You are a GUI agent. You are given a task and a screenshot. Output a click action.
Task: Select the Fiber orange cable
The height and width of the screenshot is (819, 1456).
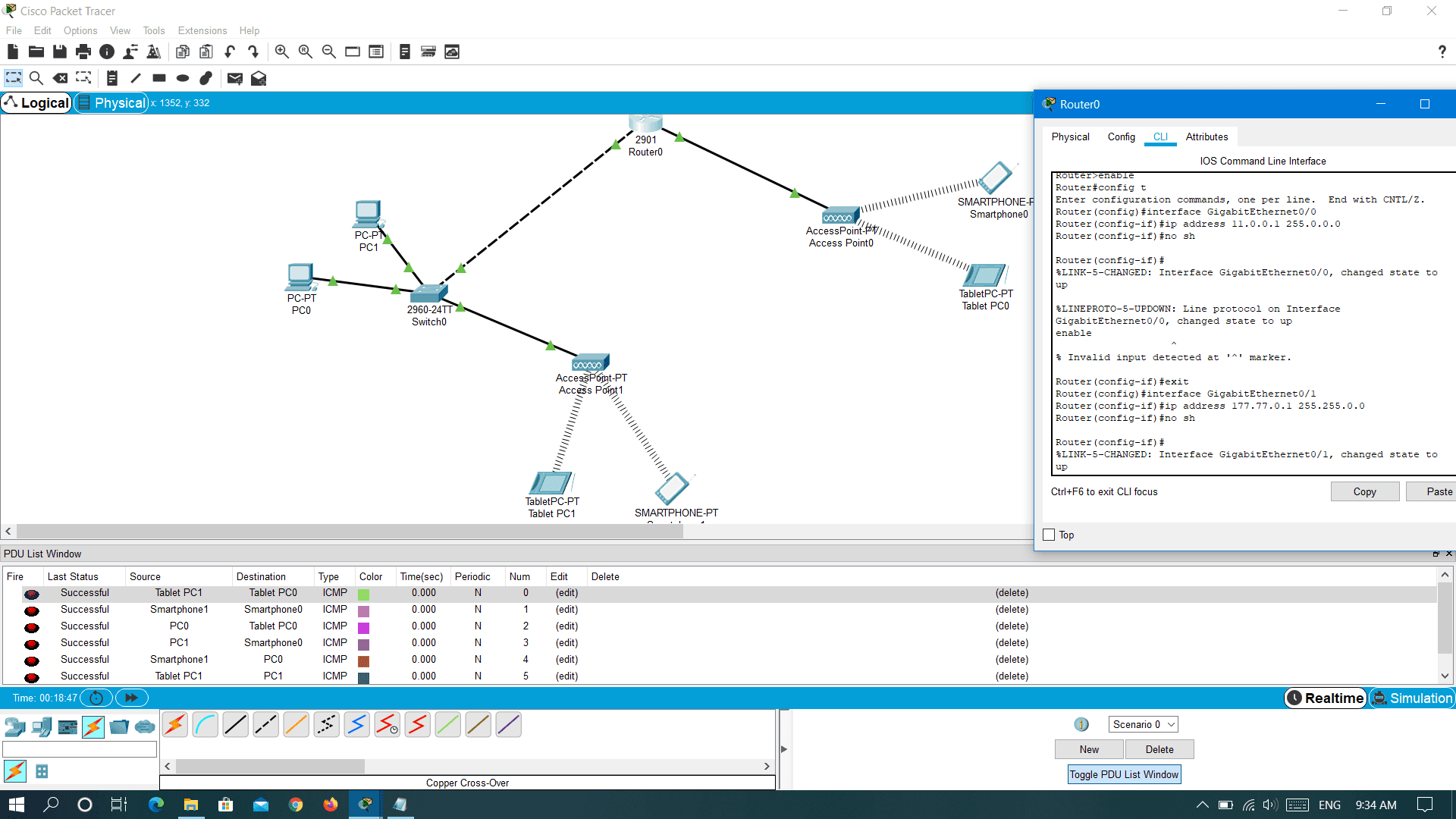click(297, 725)
